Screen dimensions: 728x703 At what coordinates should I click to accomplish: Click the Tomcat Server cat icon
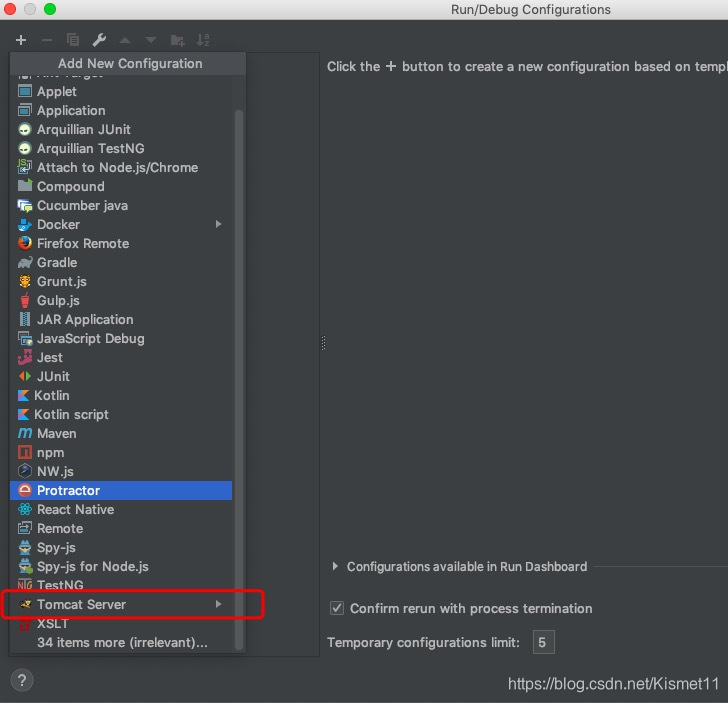[x=25, y=605]
